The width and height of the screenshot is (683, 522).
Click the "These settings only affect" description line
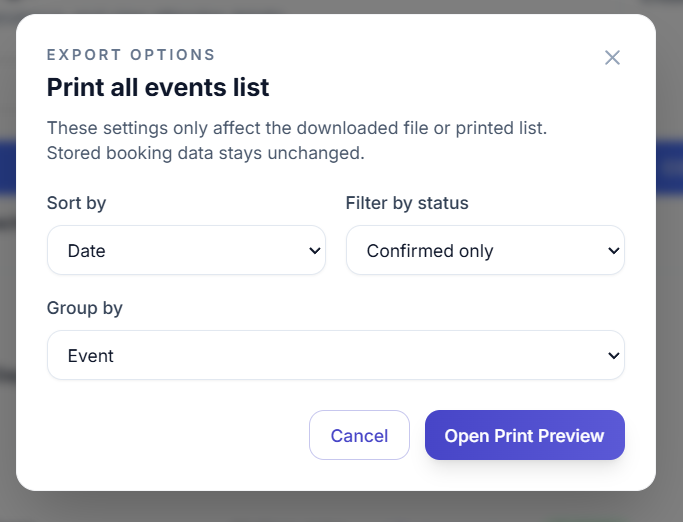pos(297,128)
